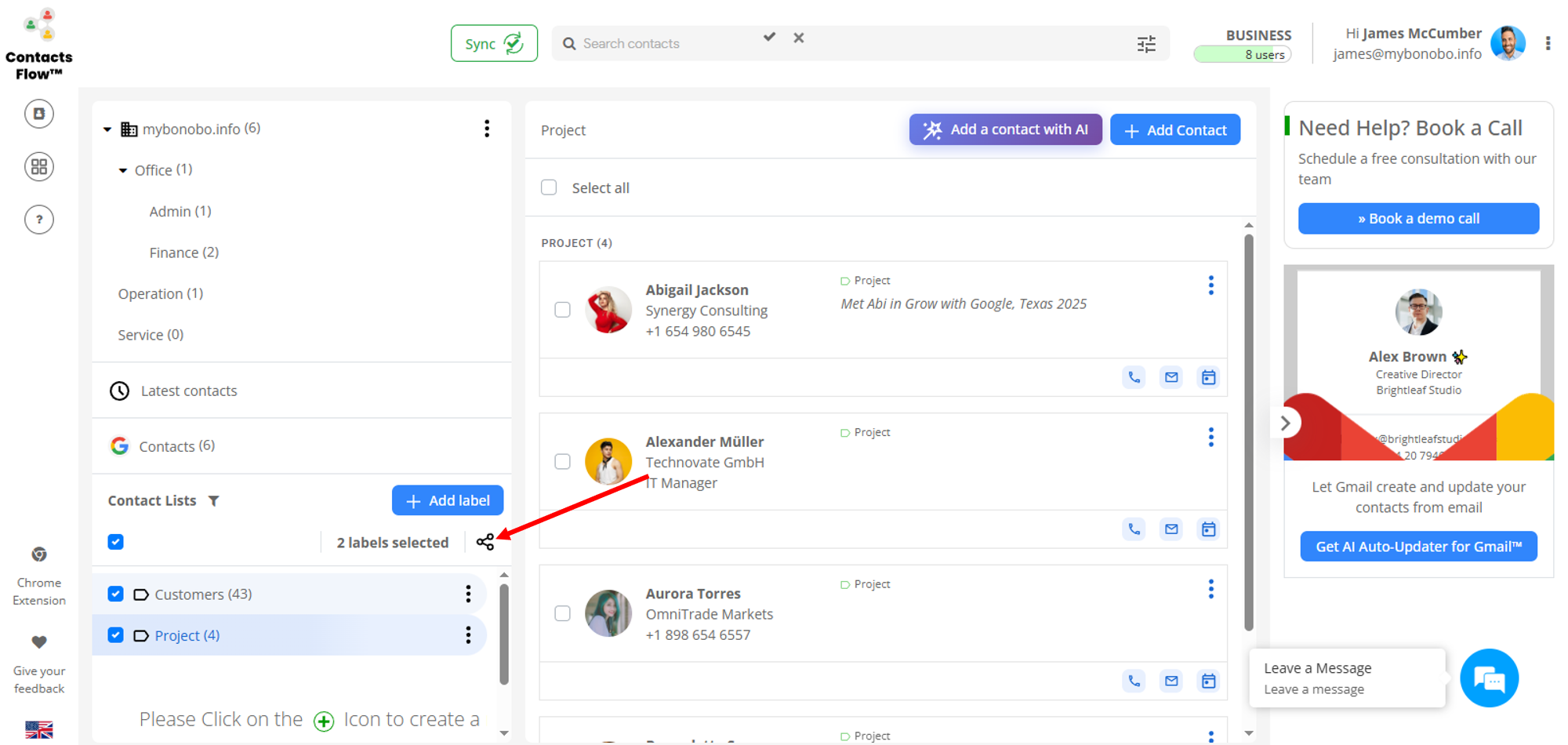This screenshot has height=745, width=1568.
Task: Select the Finance (2) group
Action: [x=183, y=253]
